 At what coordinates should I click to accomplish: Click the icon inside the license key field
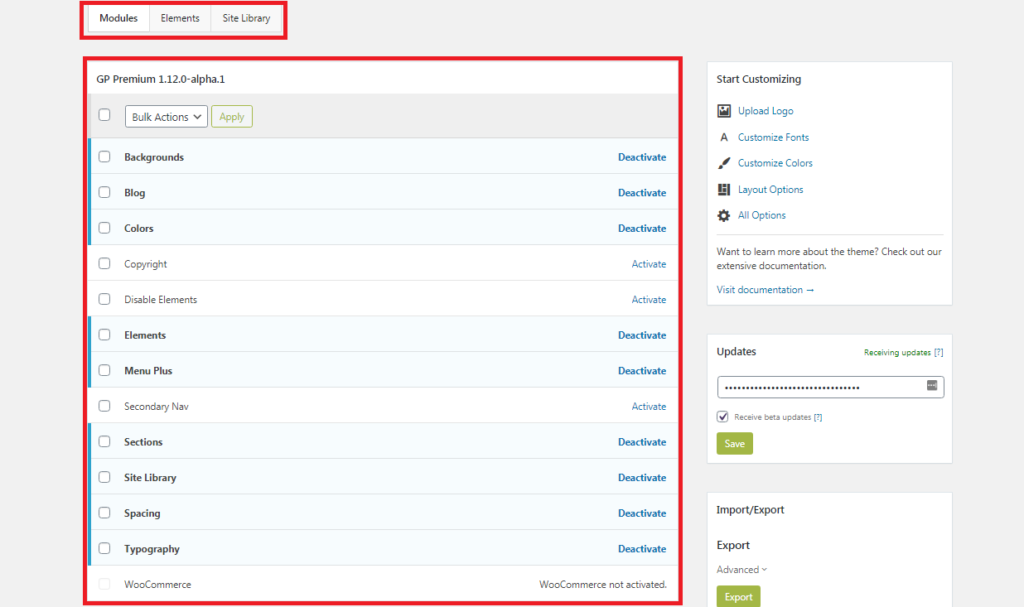(932, 386)
